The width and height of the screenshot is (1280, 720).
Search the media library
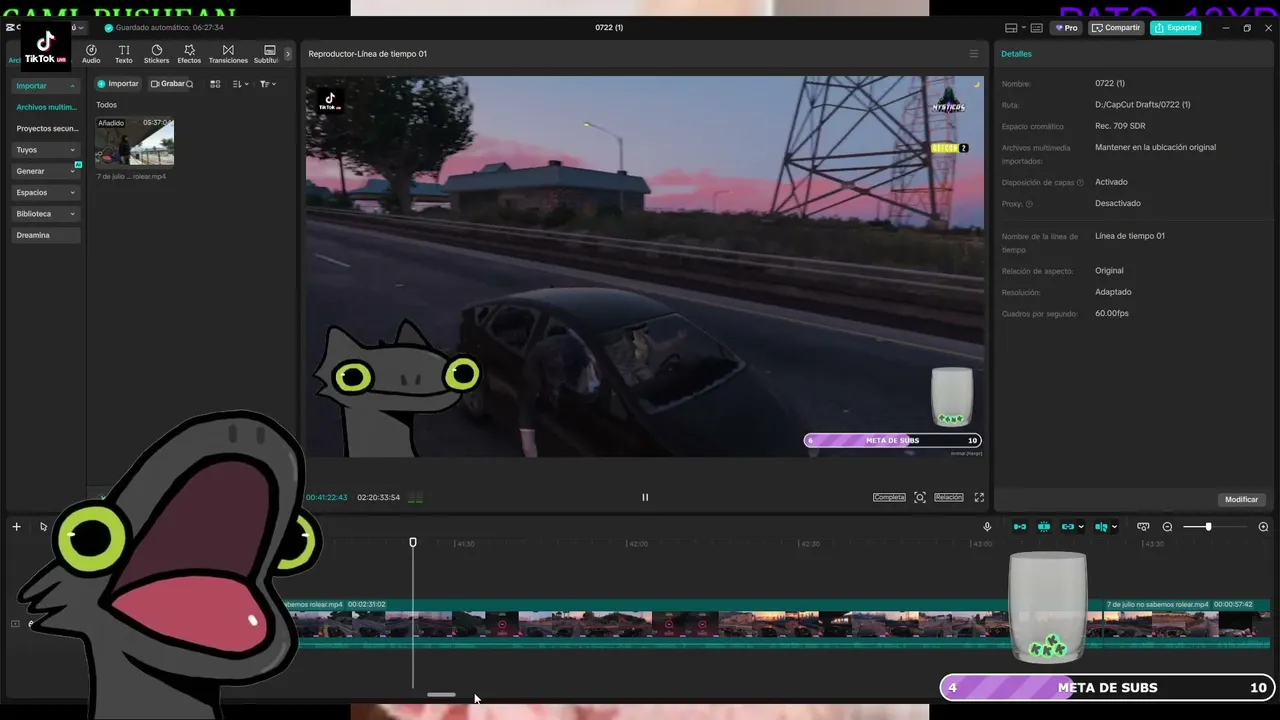[189, 84]
